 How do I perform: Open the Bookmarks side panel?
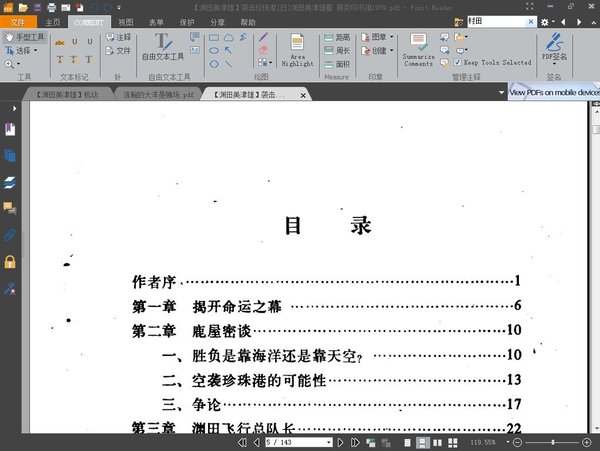point(10,129)
